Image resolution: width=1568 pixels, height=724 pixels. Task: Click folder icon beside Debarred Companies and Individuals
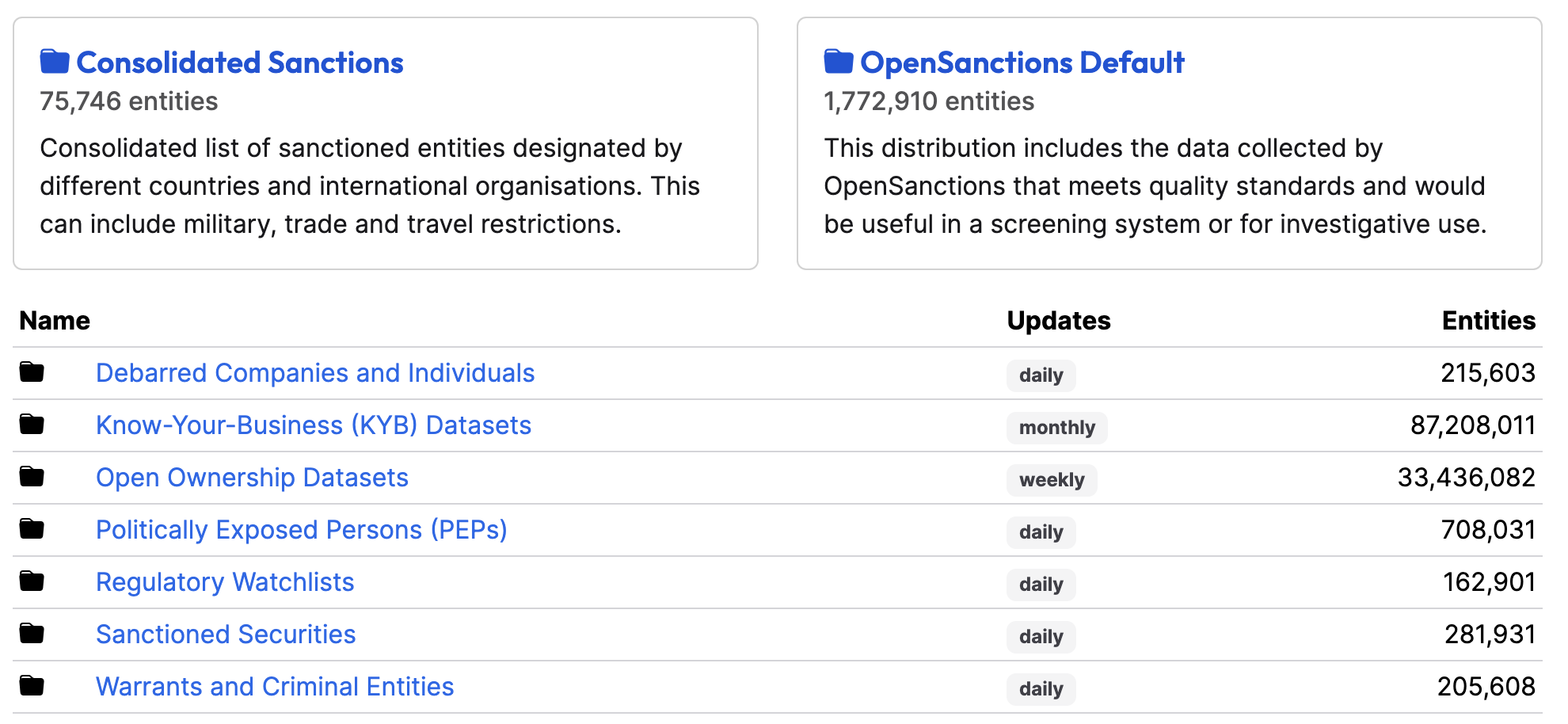click(32, 372)
